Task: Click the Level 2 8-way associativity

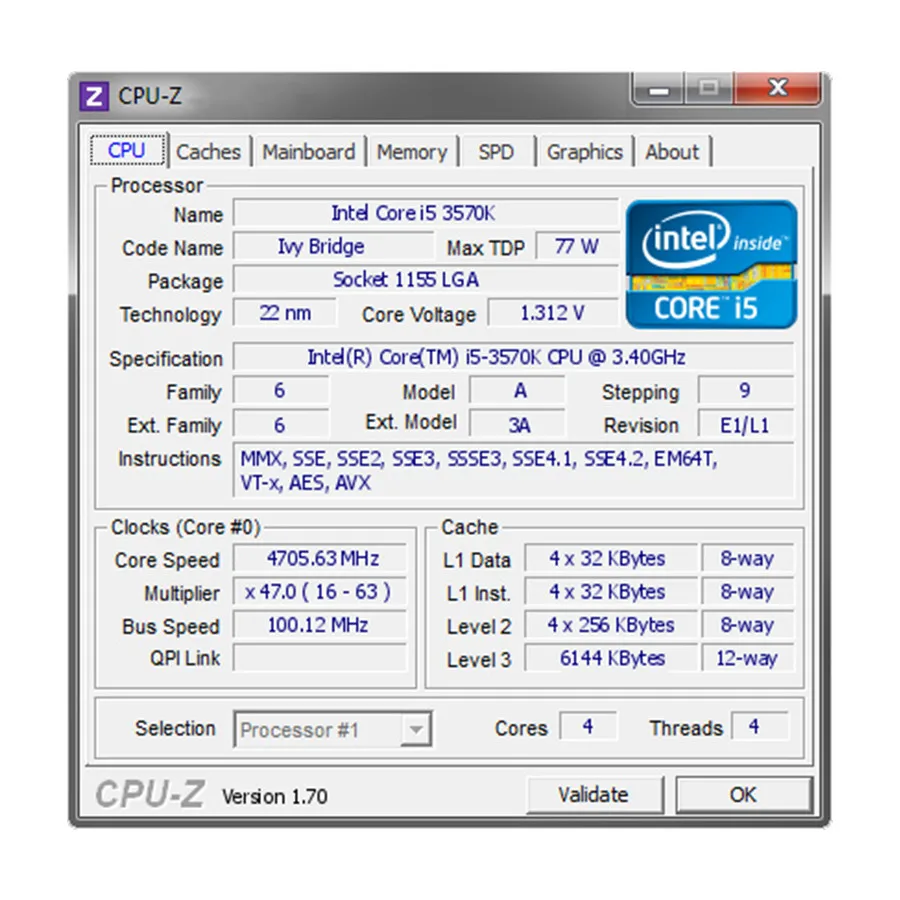Action: pyautogui.click(x=747, y=625)
